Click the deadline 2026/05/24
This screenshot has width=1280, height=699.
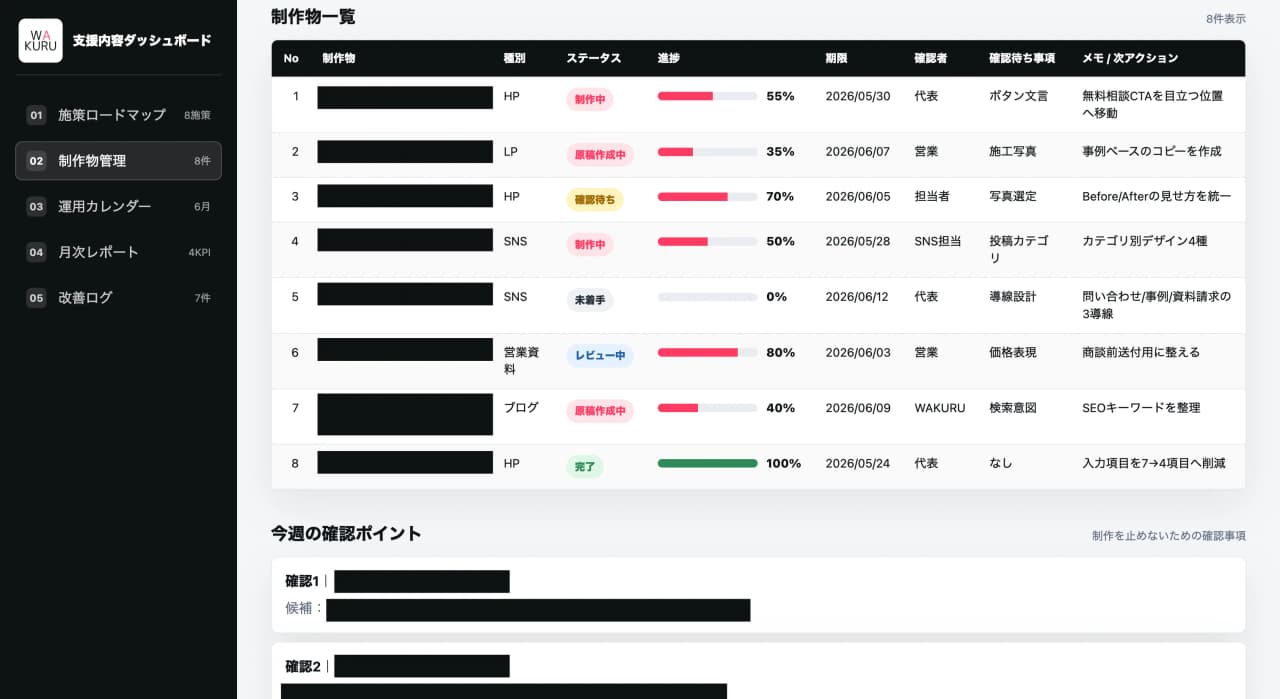point(858,463)
